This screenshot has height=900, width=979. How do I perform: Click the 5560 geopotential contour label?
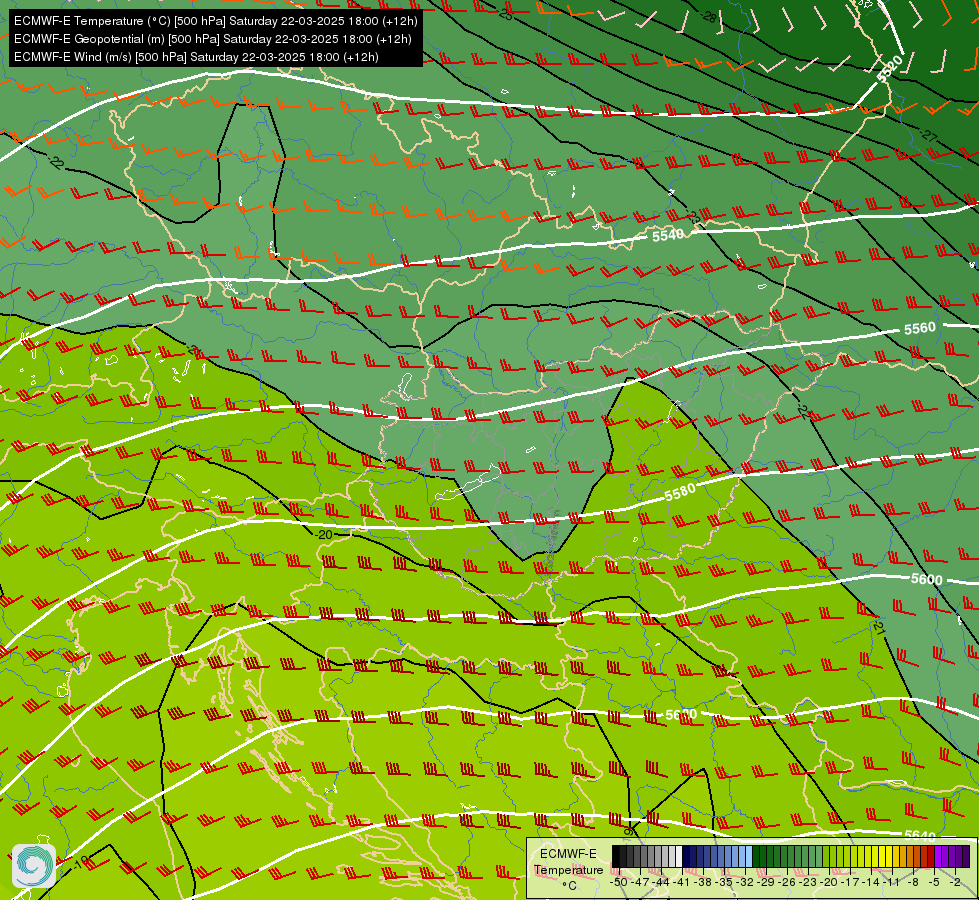[x=920, y=328]
